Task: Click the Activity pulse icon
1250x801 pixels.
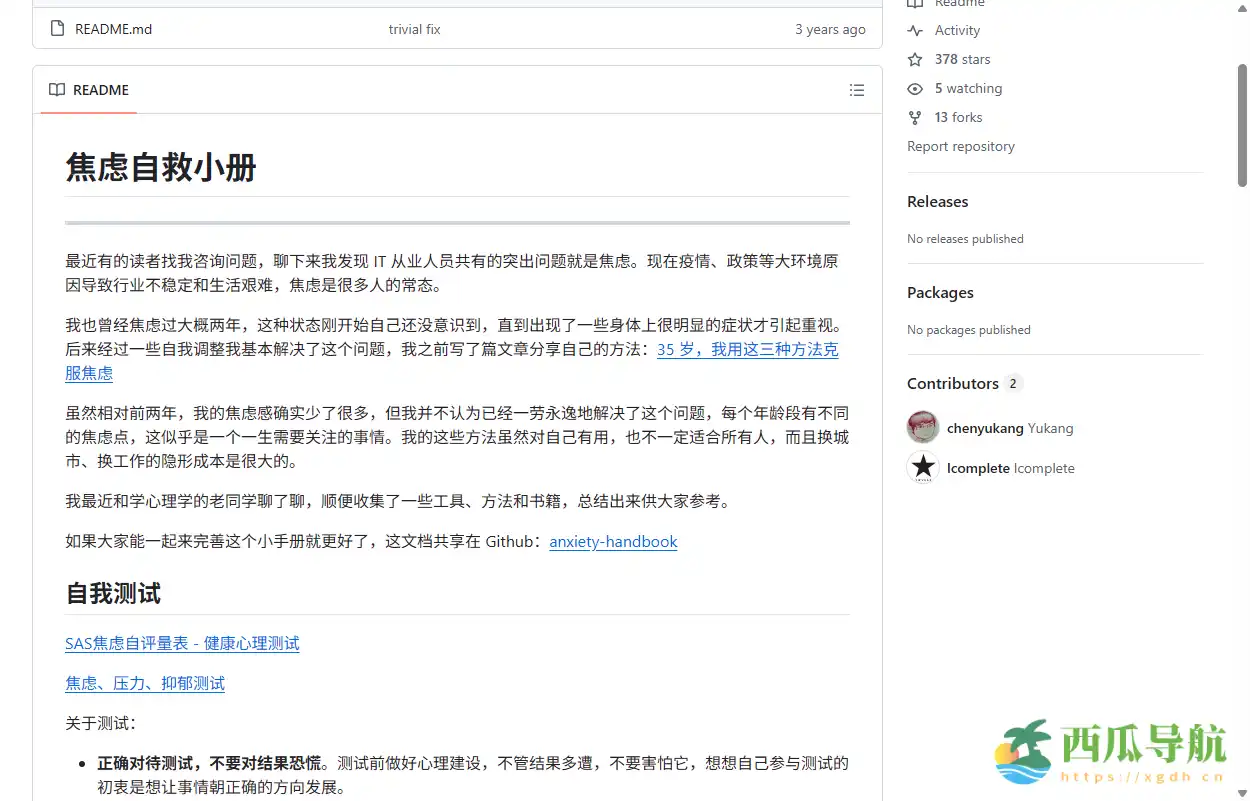Action: click(x=915, y=30)
